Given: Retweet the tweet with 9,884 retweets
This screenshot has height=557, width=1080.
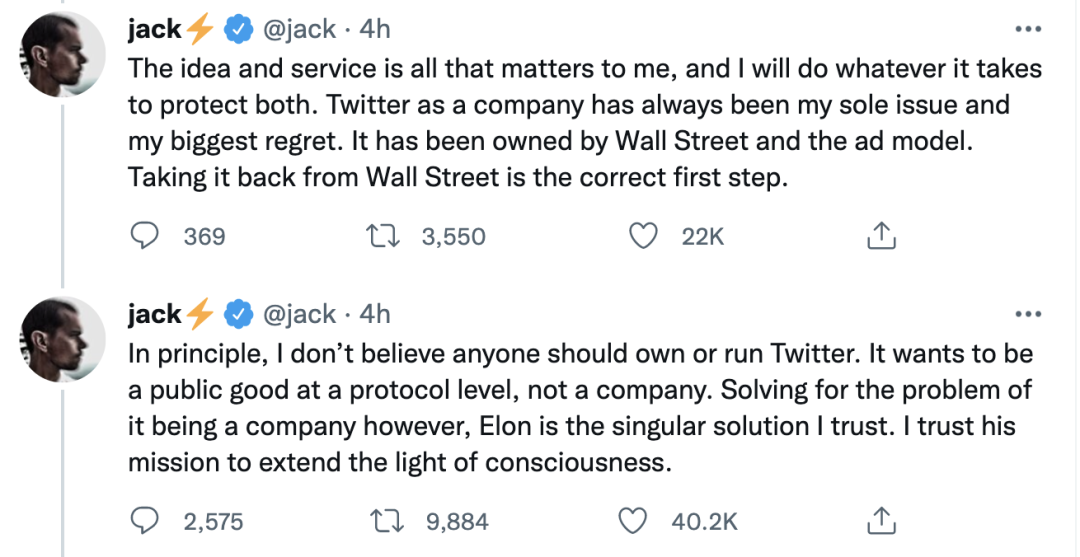Looking at the screenshot, I should 385,521.
